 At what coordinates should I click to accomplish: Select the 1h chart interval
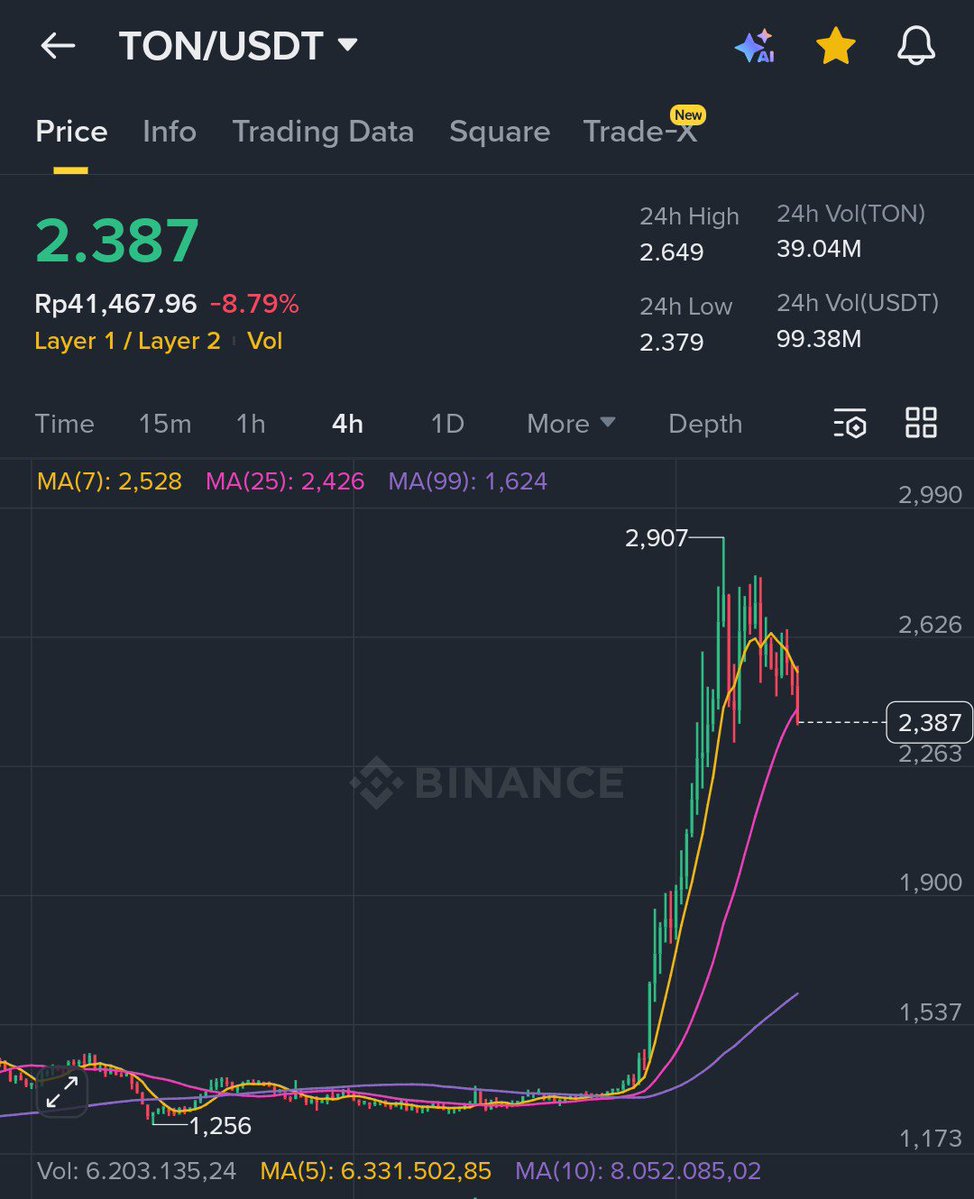[x=251, y=424]
